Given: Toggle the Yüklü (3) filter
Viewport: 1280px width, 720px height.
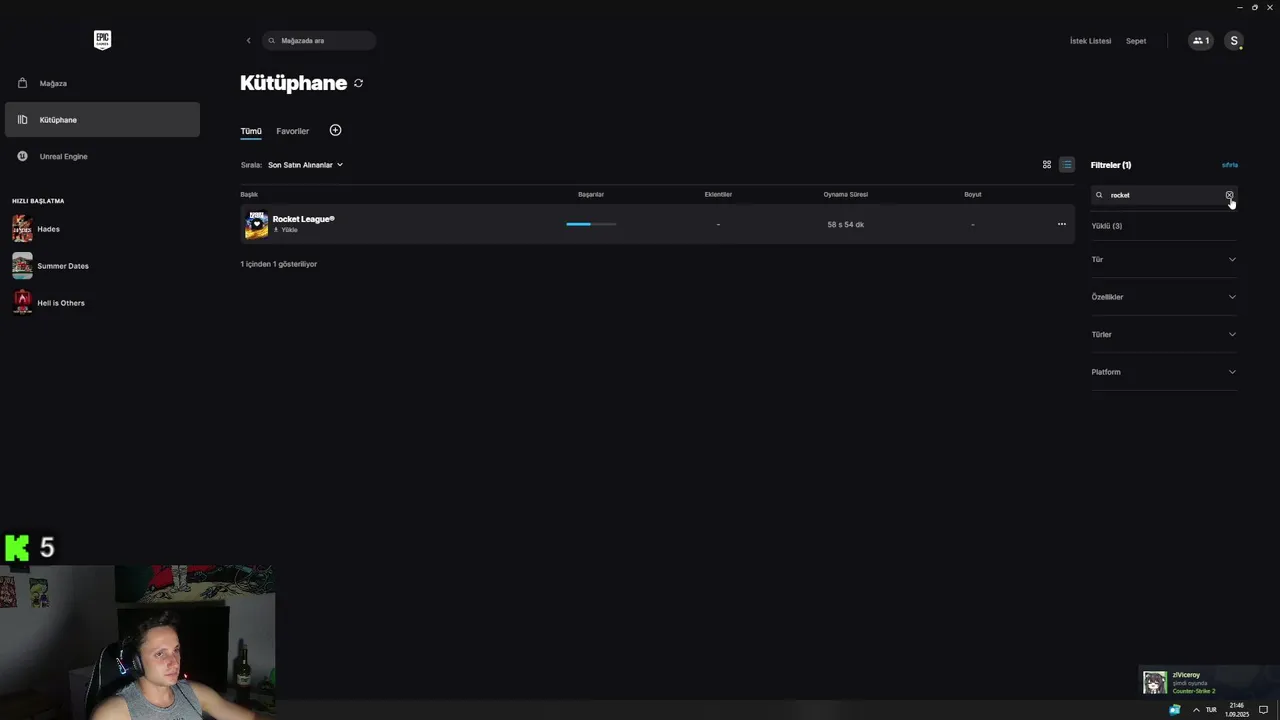Looking at the screenshot, I should (x=1107, y=226).
